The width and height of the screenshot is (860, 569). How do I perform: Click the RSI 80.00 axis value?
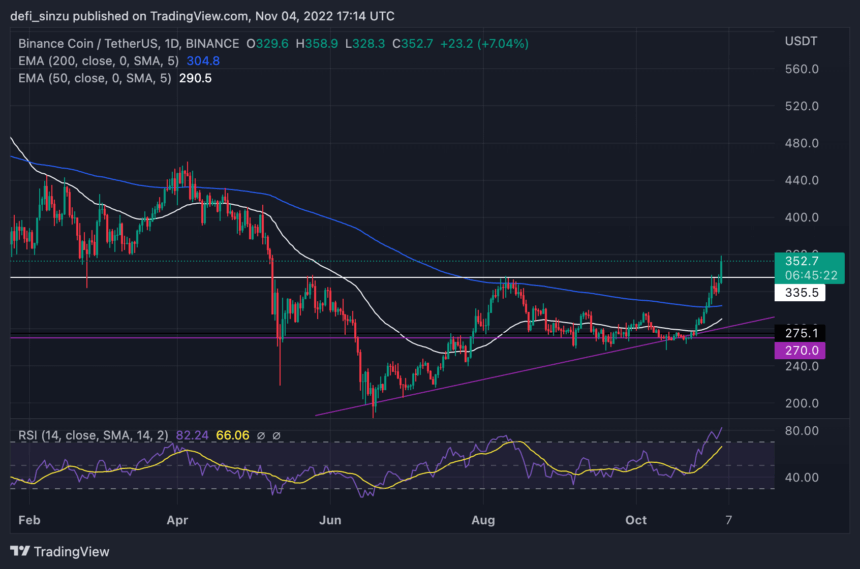(x=802, y=431)
